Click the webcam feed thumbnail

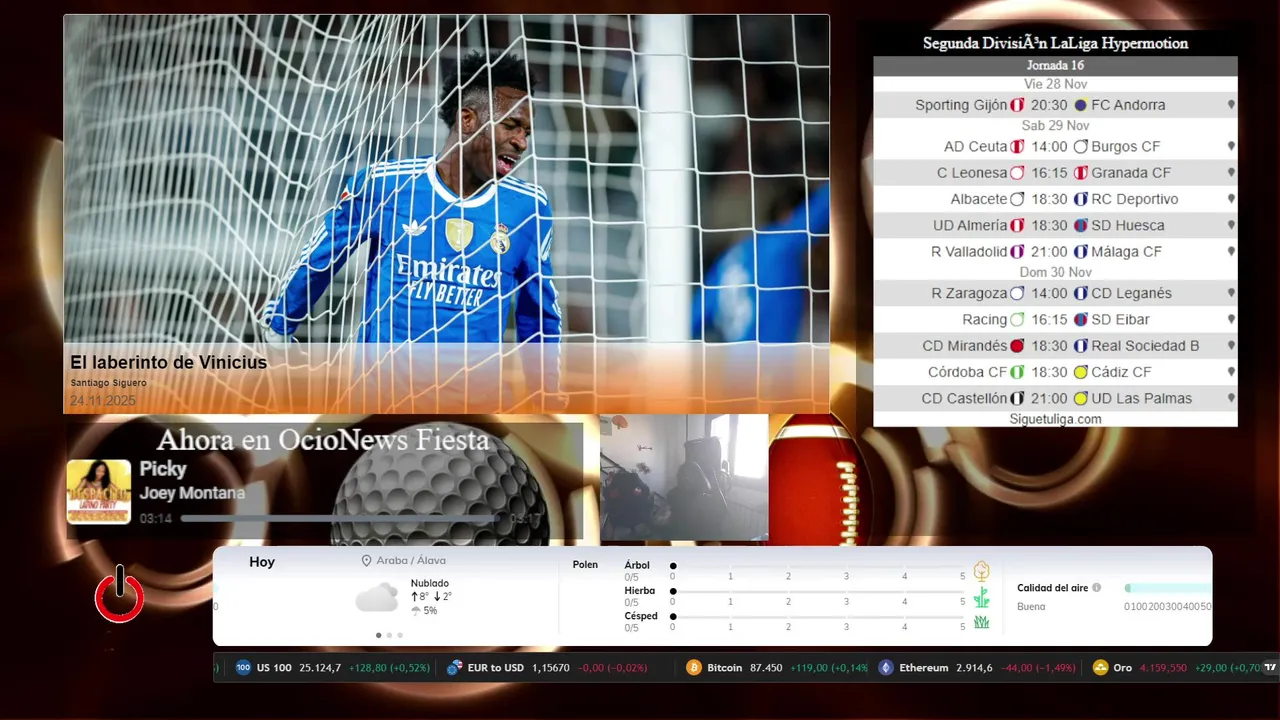pyautogui.click(x=684, y=477)
